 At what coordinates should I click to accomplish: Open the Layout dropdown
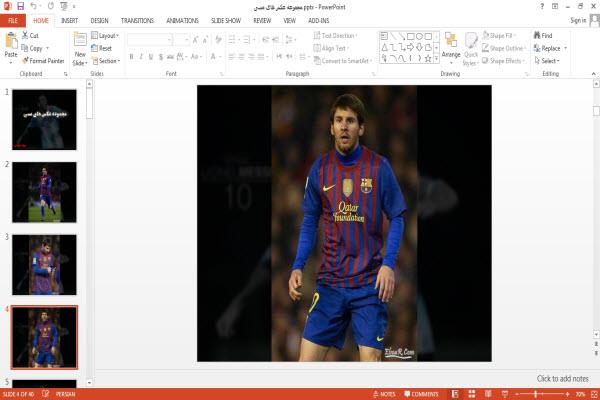(x=105, y=36)
